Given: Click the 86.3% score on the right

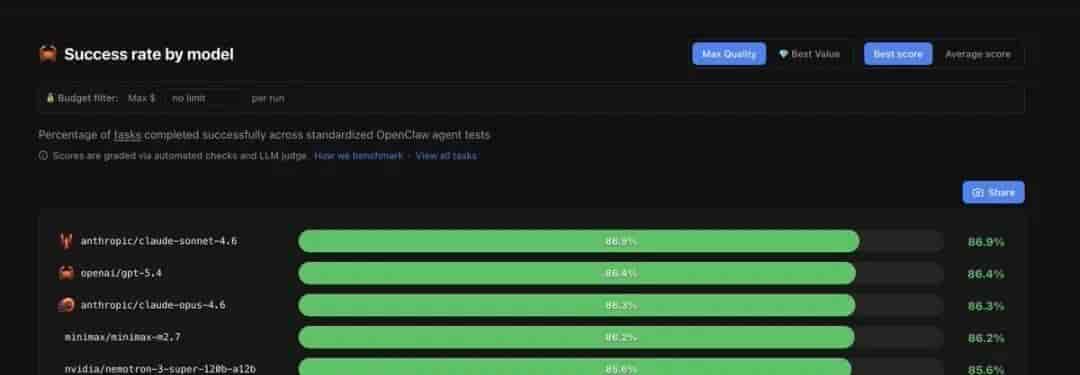Looking at the screenshot, I should [986, 306].
